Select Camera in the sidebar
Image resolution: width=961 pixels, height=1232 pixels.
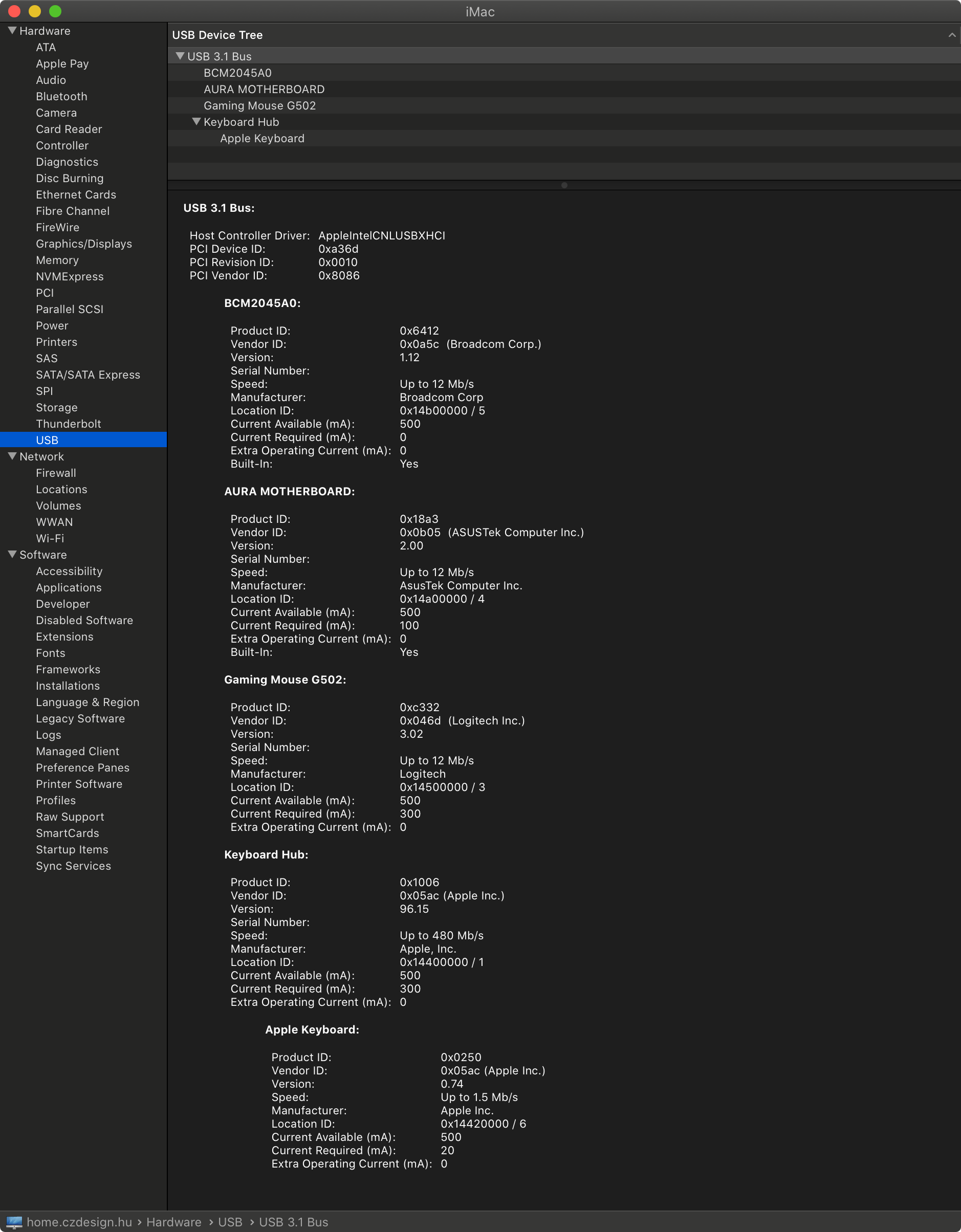tap(56, 113)
